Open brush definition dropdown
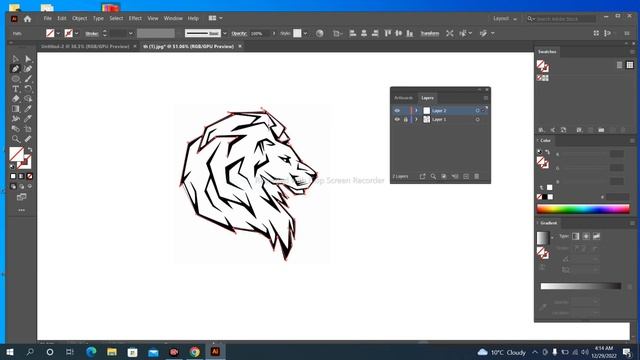640x360 pixels. pyautogui.click(x=224, y=33)
